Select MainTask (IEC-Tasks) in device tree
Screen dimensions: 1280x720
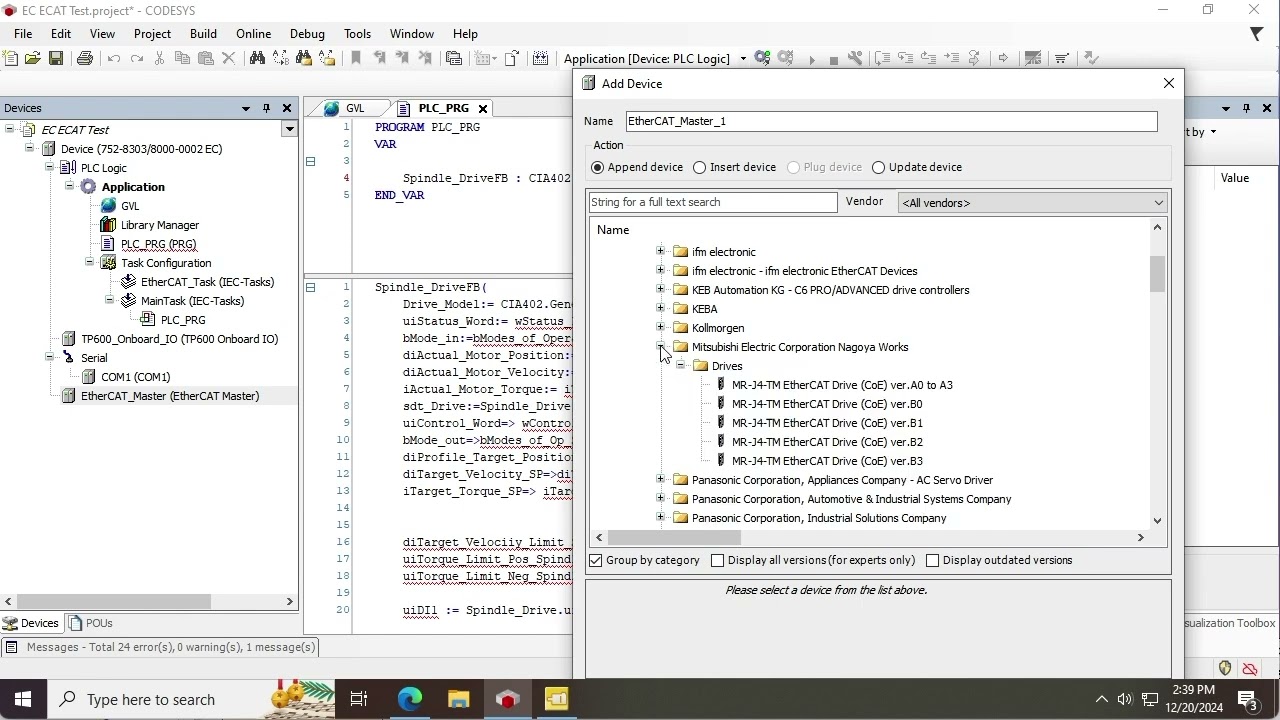pyautogui.click(x=183, y=301)
